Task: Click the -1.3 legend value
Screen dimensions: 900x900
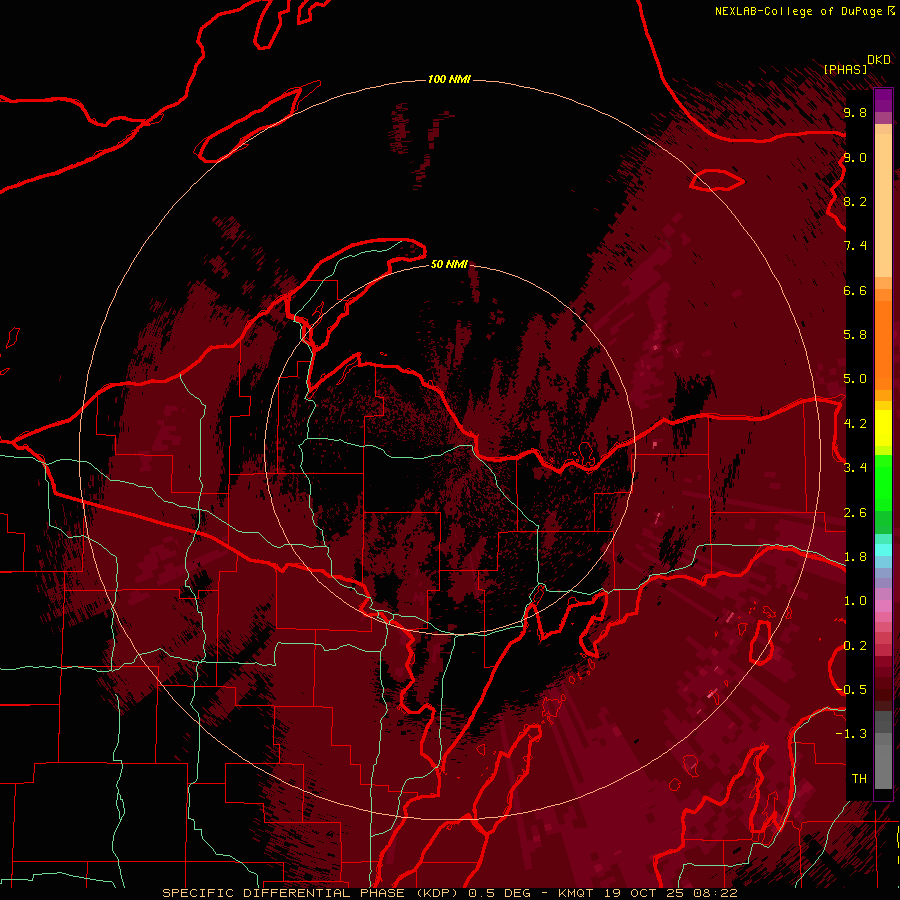Action: coord(851,734)
